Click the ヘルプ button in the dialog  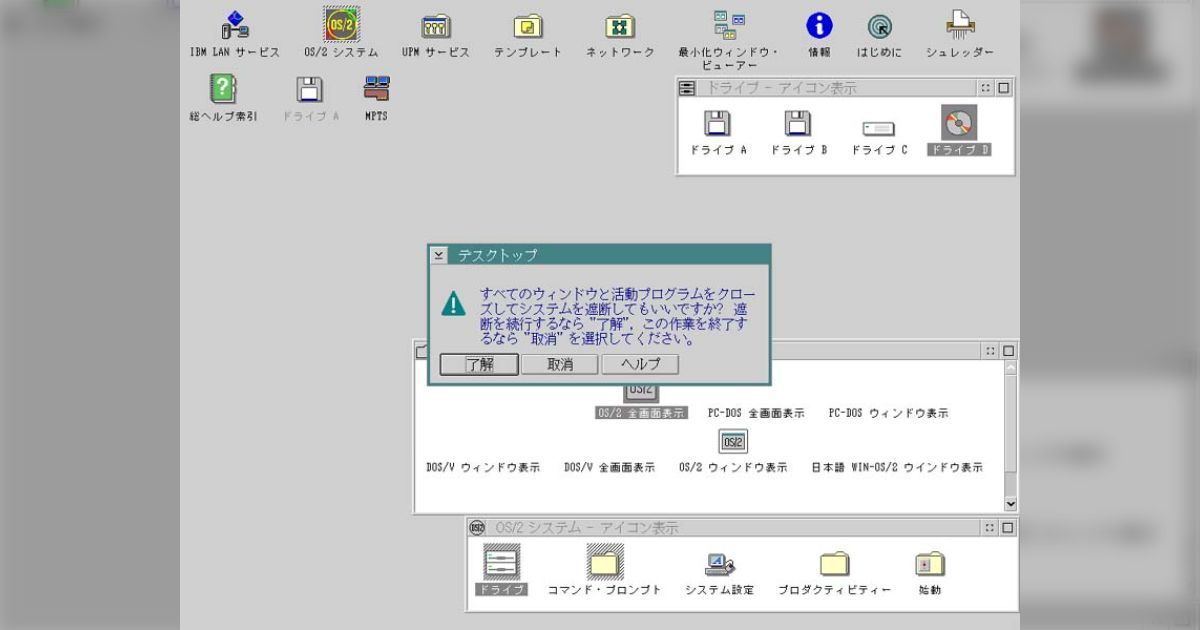640,364
